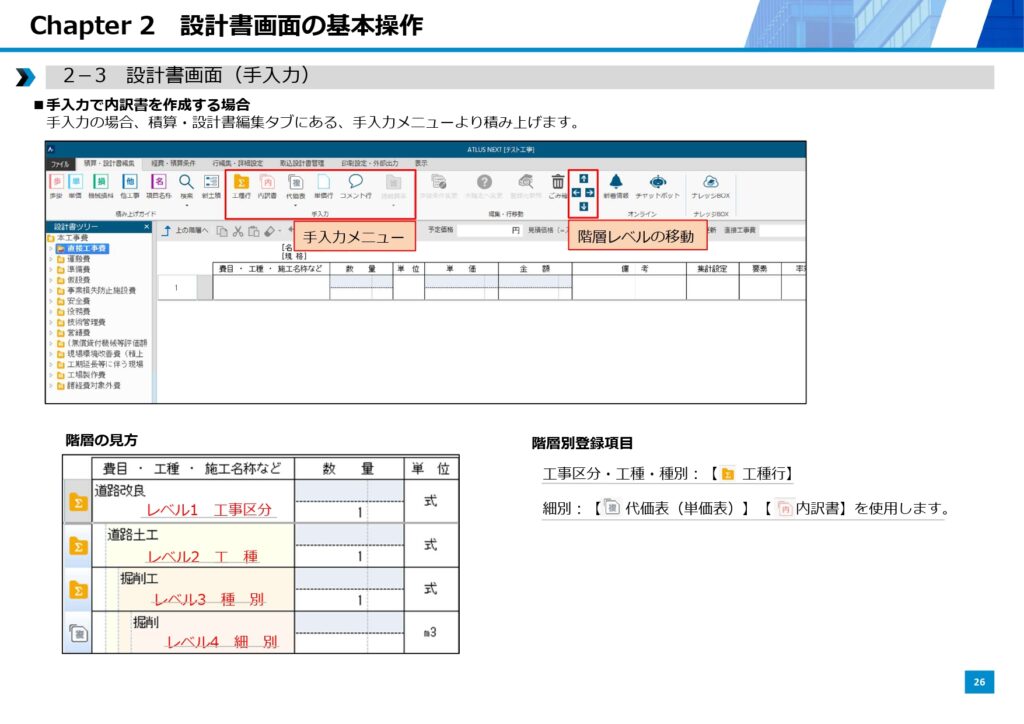Open the ファイル menu tab
Viewport: 1024px width, 724px height.
[x=60, y=162]
